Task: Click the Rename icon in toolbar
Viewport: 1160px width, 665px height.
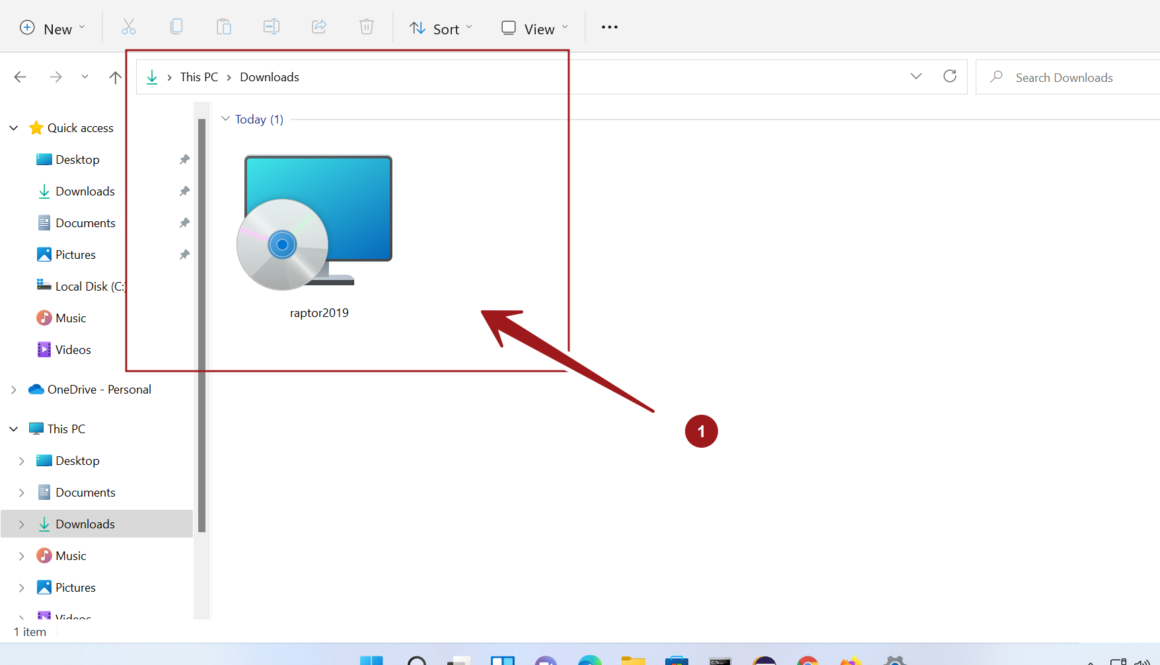Action: coord(271,28)
